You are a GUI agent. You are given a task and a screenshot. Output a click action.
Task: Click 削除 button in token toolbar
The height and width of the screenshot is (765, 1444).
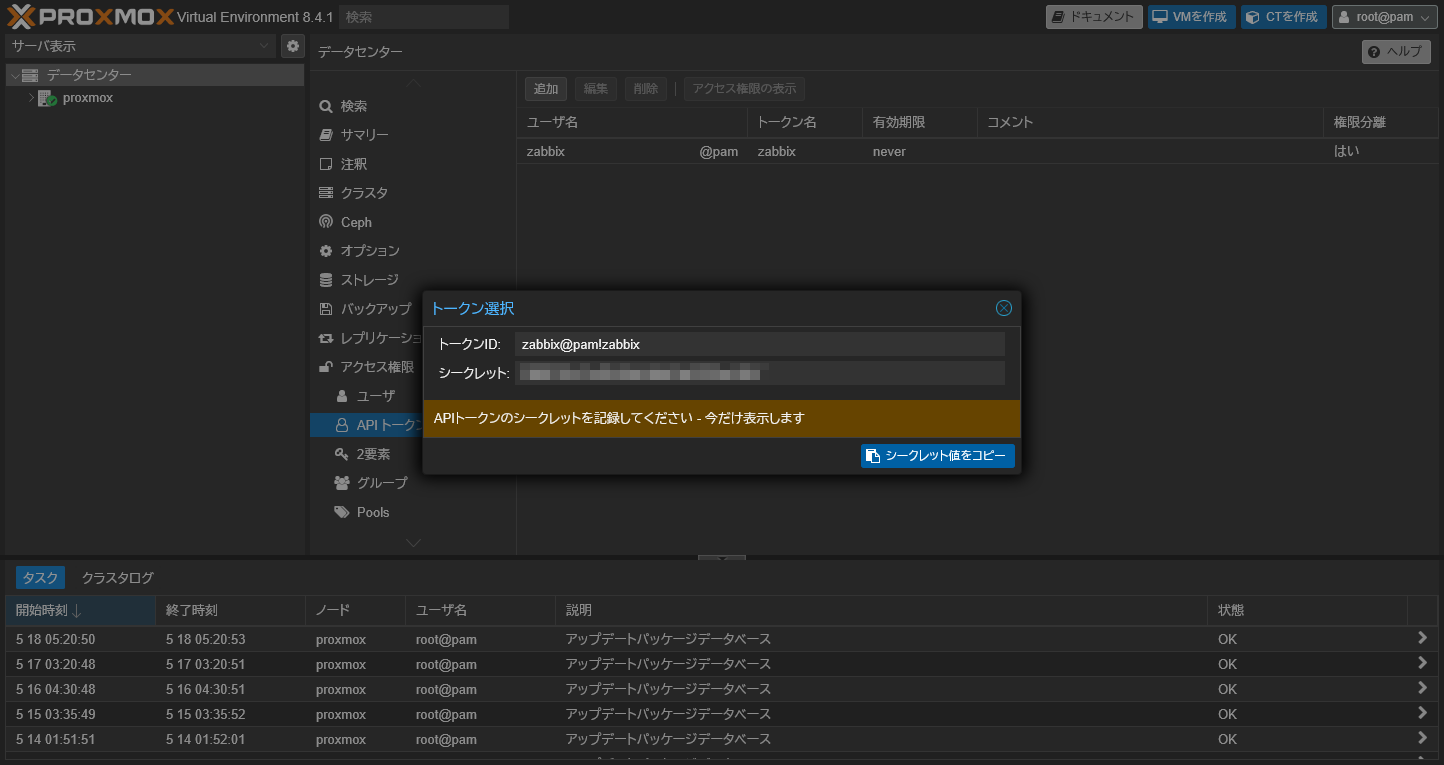click(646, 89)
